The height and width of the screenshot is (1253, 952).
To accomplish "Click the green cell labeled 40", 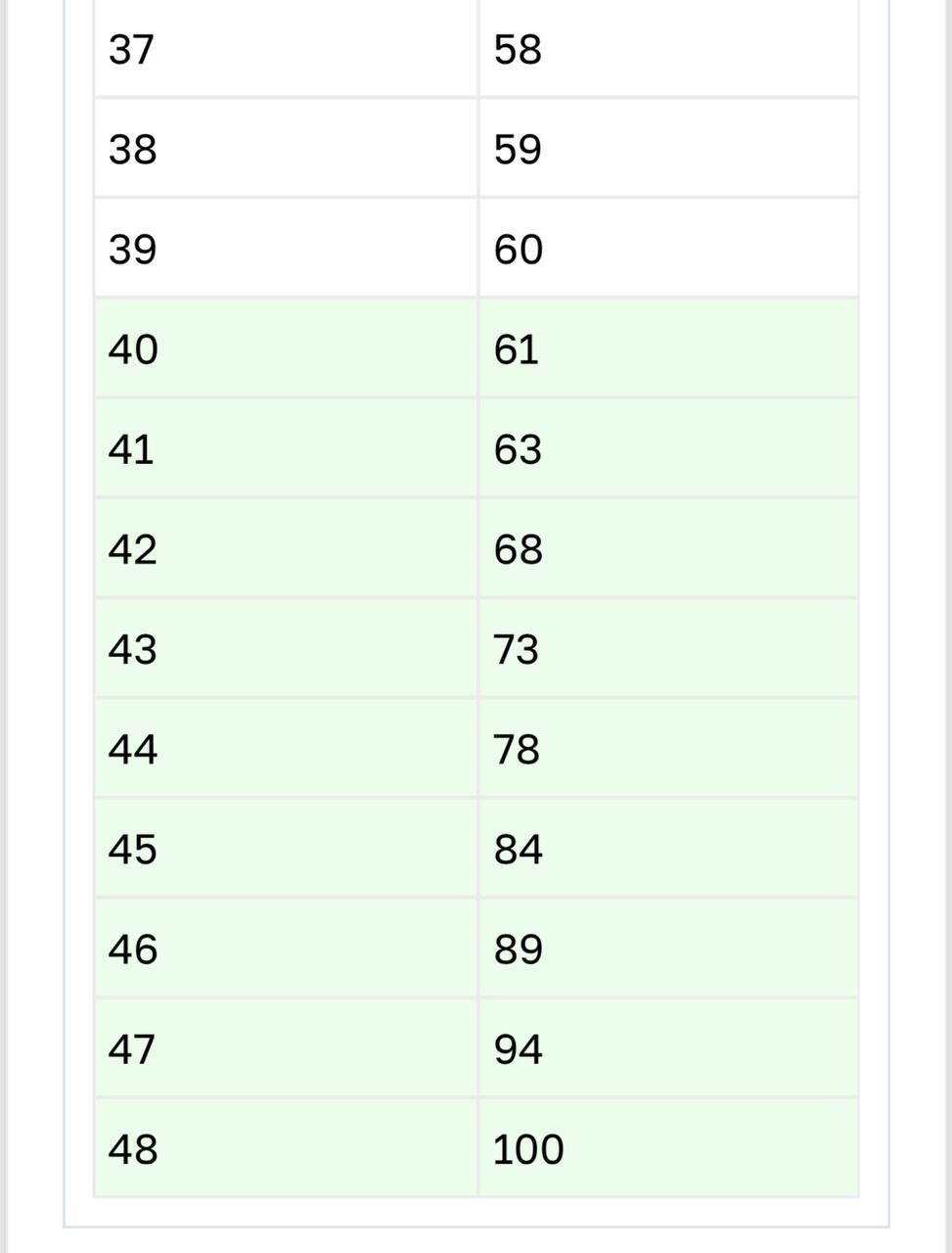I will (x=286, y=348).
